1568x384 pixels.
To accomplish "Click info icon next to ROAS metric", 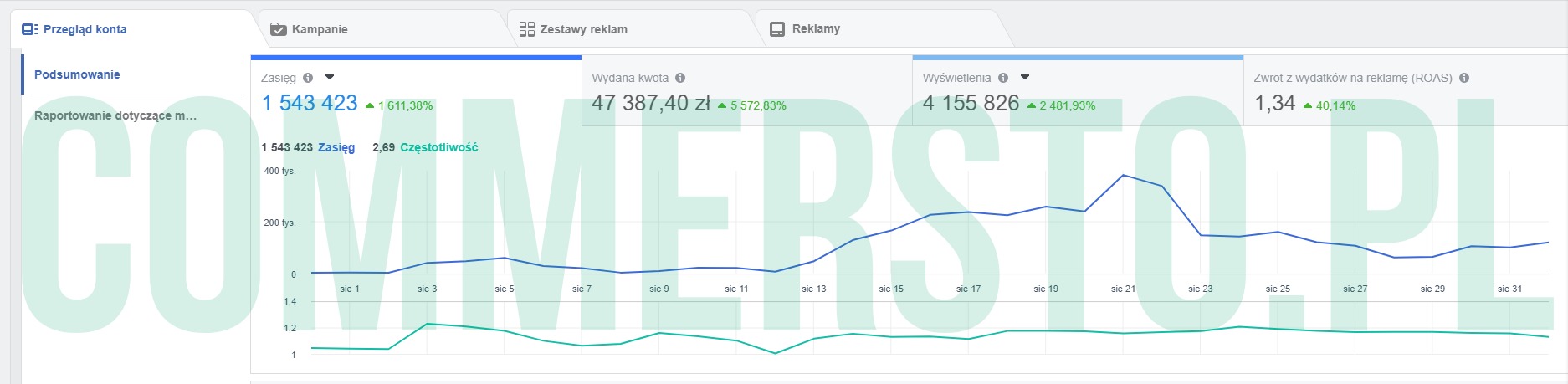I will pos(1464,78).
